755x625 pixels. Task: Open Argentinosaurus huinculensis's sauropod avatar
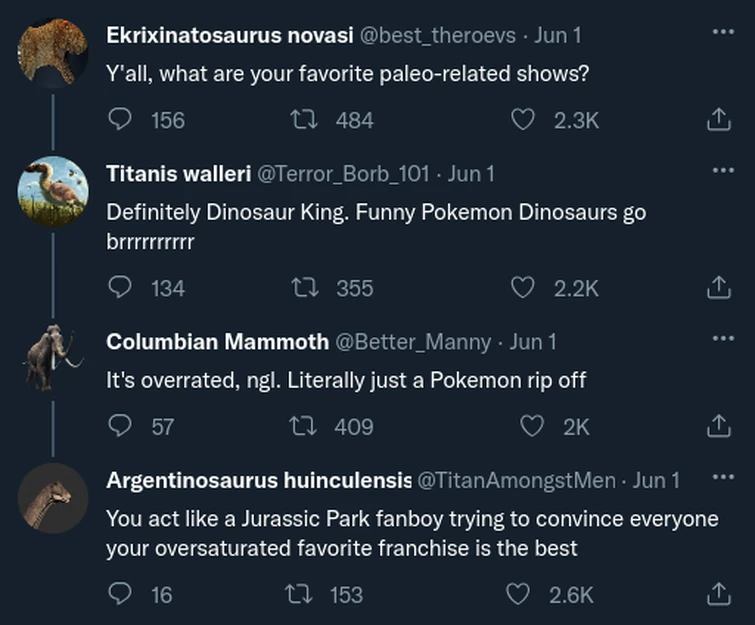click(x=52, y=497)
